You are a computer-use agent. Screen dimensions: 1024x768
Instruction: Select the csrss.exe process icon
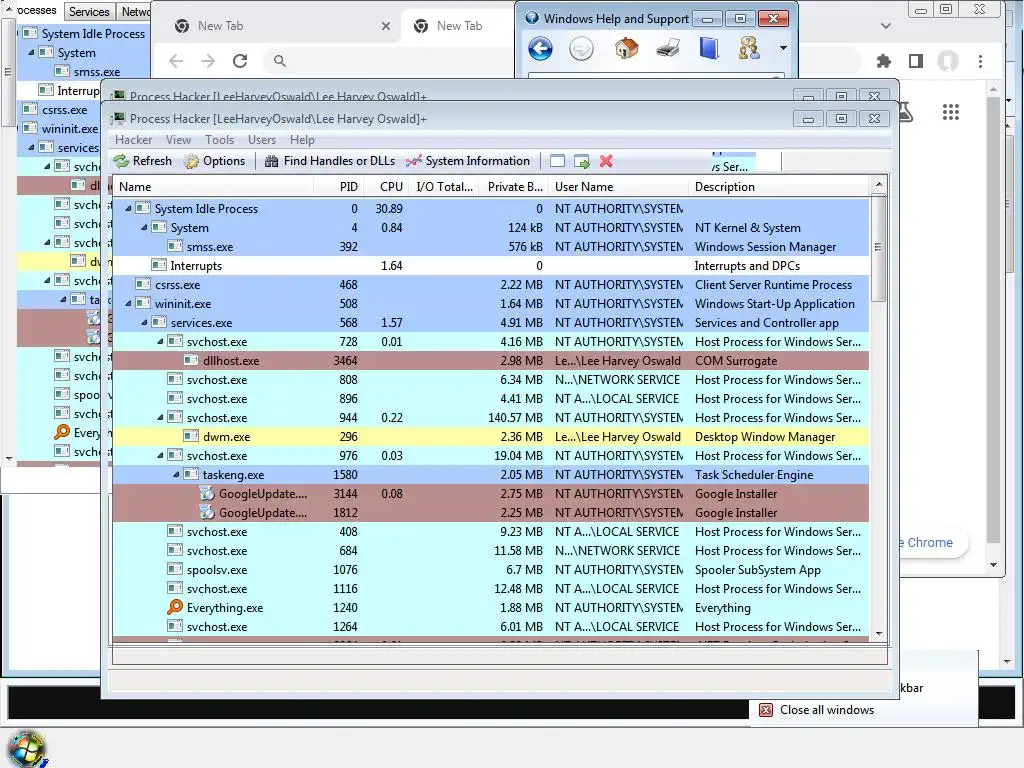[x=142, y=284]
